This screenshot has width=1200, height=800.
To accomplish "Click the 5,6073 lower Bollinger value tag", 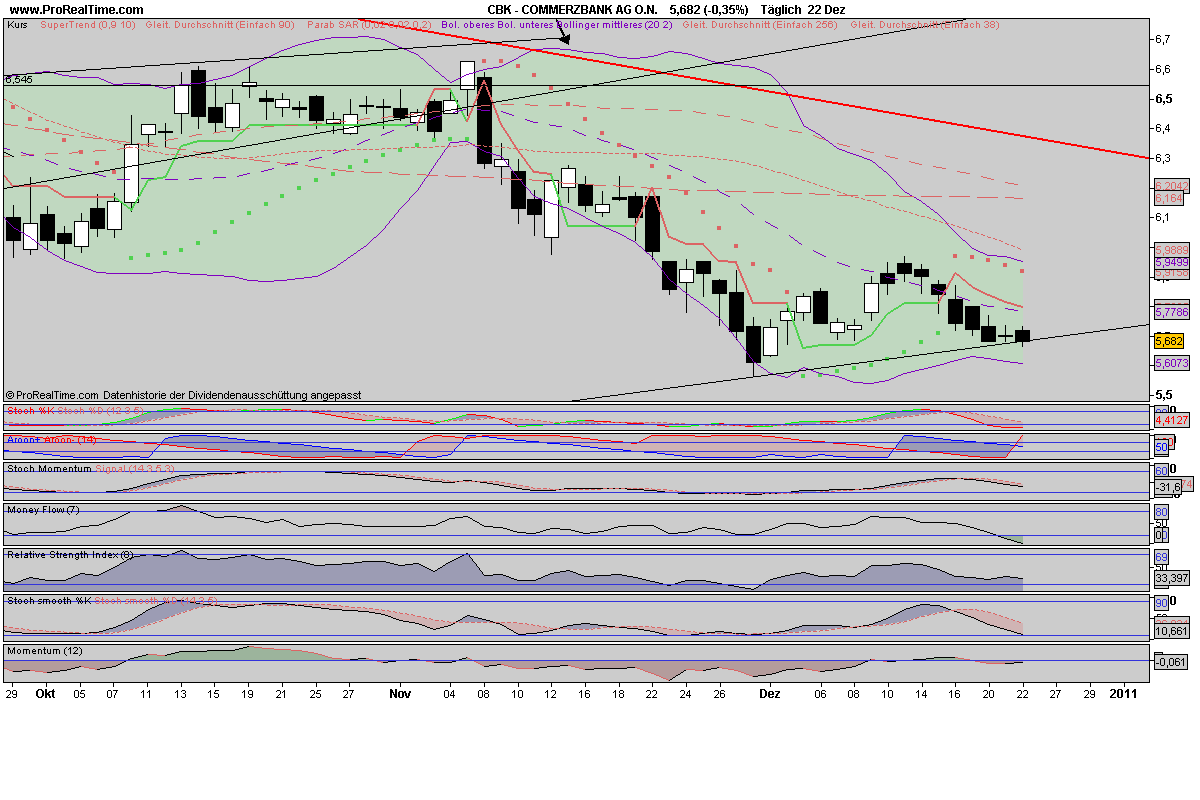I will [x=1171, y=363].
